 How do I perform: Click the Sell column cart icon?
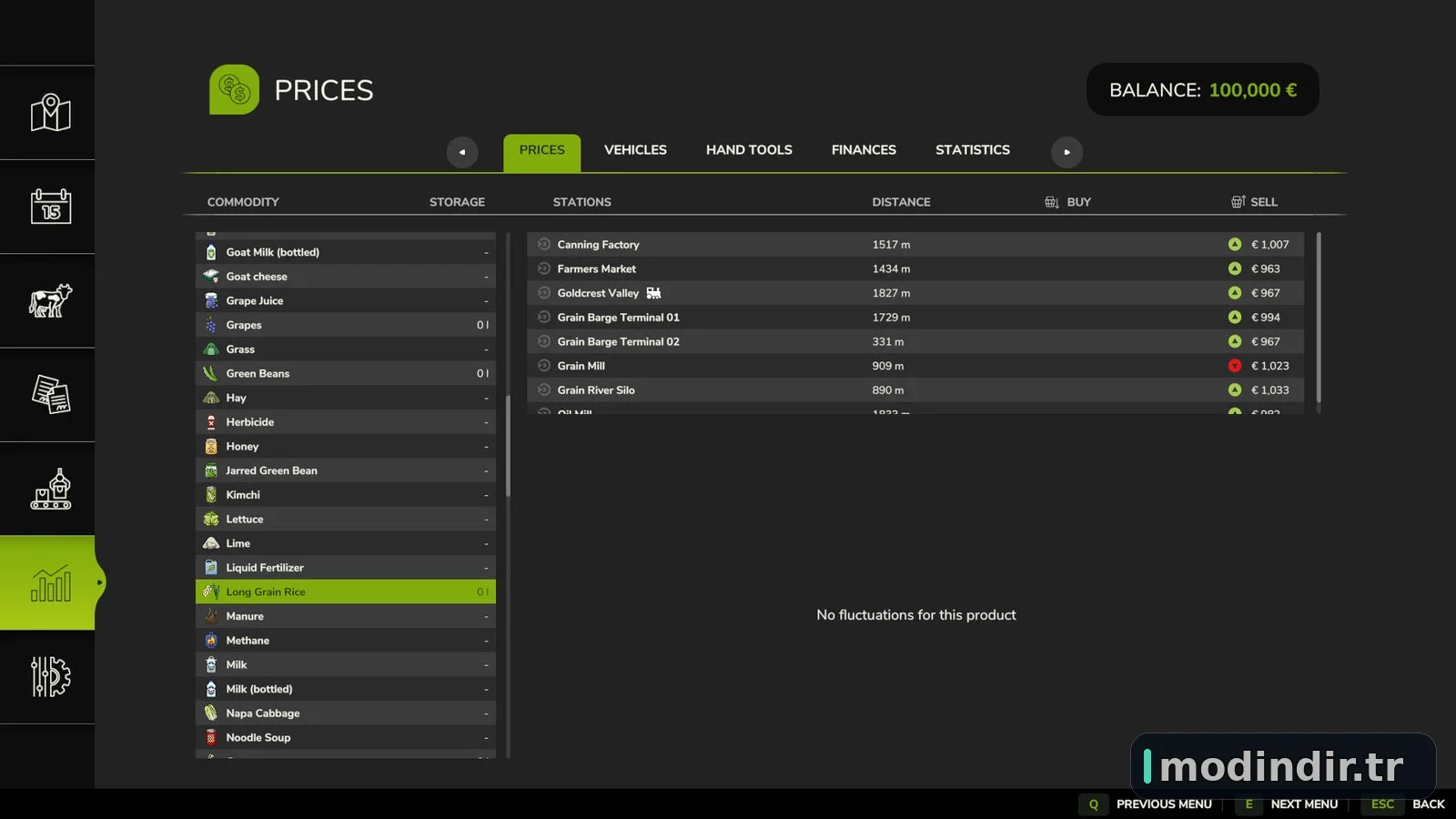[1239, 202]
